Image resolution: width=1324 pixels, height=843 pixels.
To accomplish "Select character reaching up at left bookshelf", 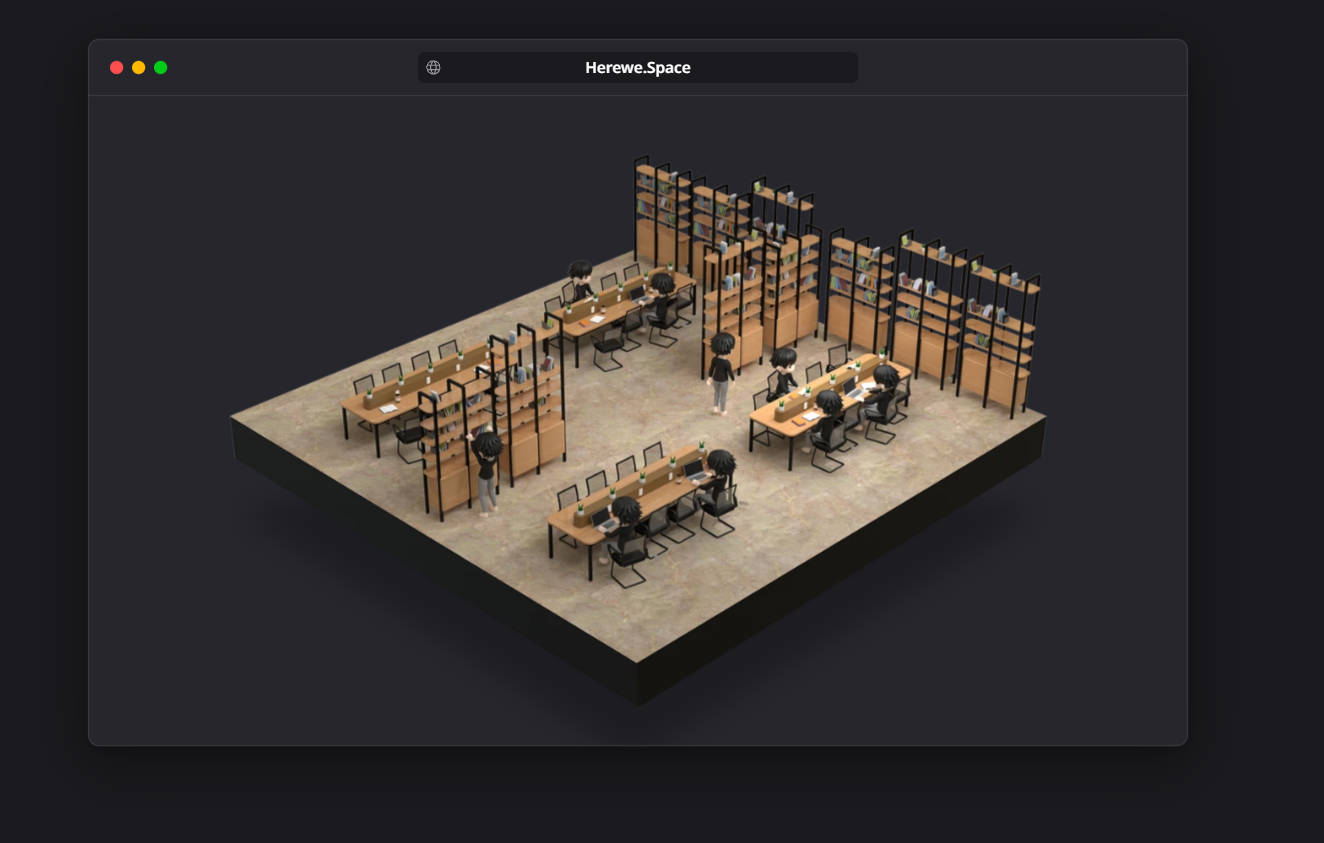I will (486, 470).
